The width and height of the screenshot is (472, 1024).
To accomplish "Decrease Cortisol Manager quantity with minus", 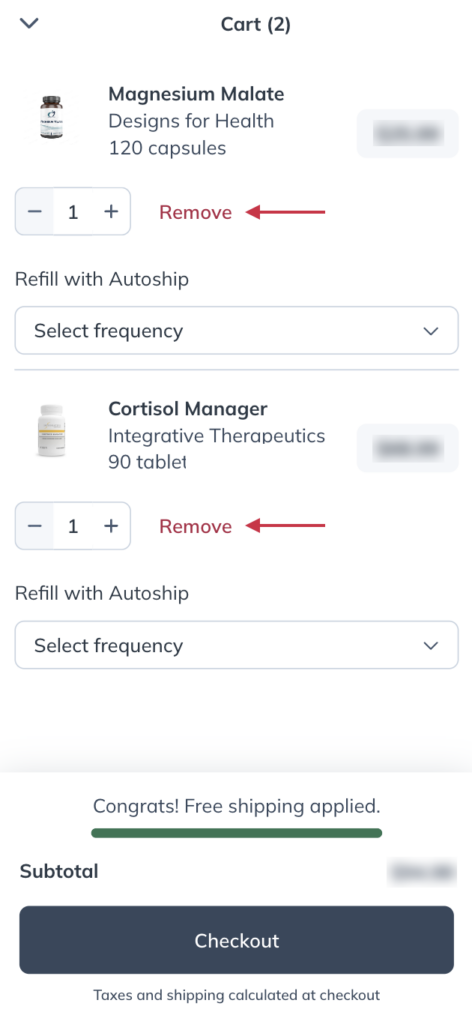I will coord(35,526).
